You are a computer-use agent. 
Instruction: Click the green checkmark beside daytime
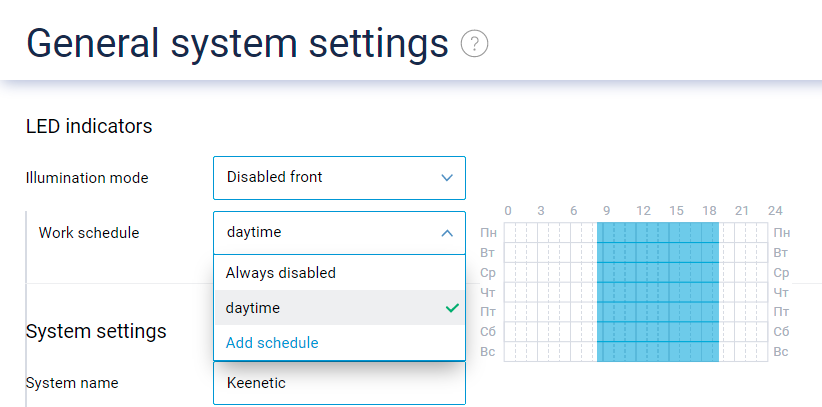point(452,308)
